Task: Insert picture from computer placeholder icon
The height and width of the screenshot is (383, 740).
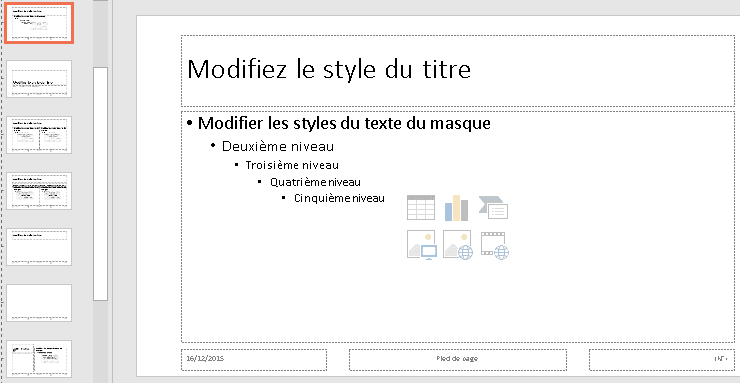Action: [x=422, y=245]
